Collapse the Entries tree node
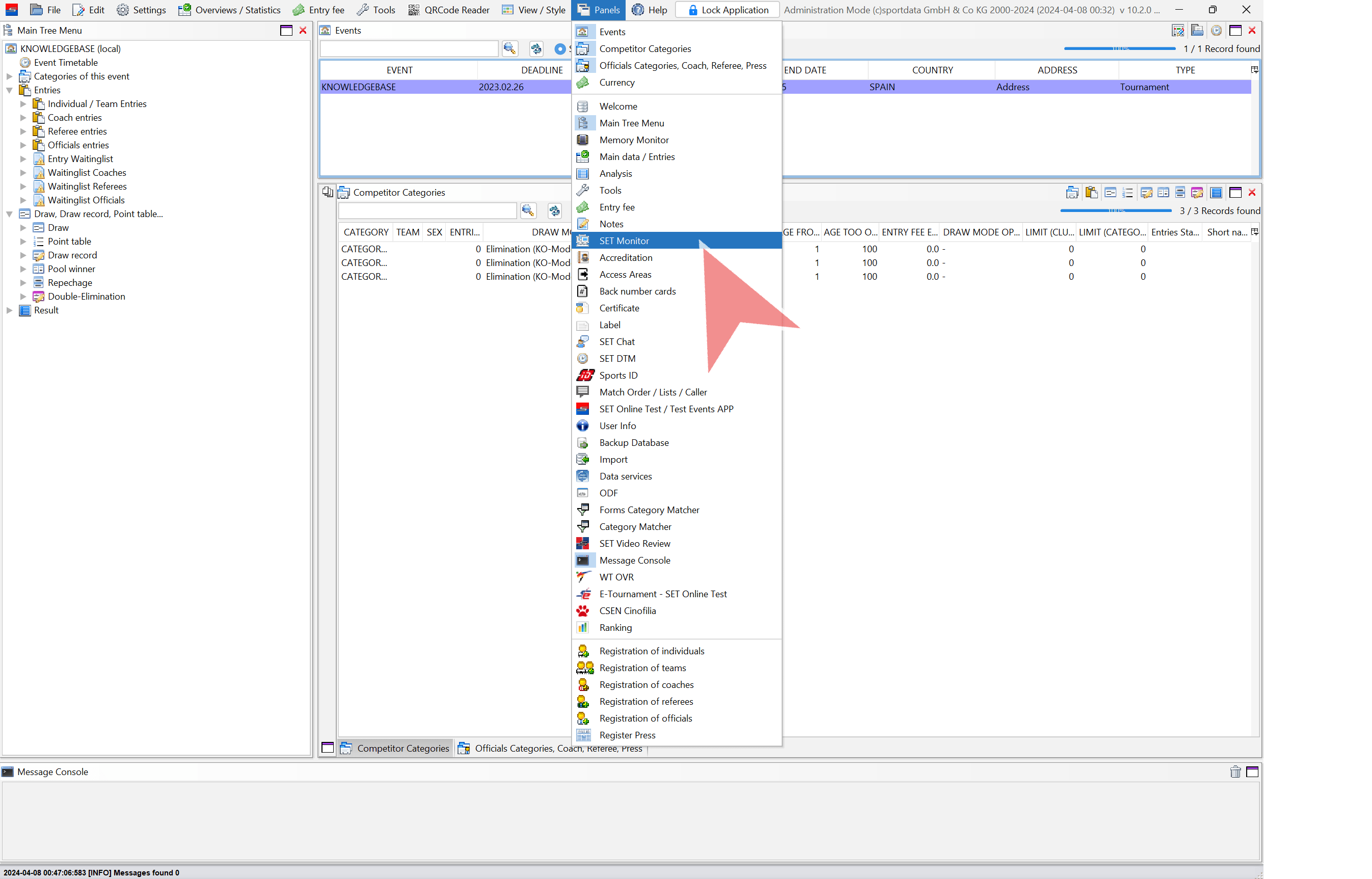Viewport: 1372px width, 879px height. [x=9, y=90]
